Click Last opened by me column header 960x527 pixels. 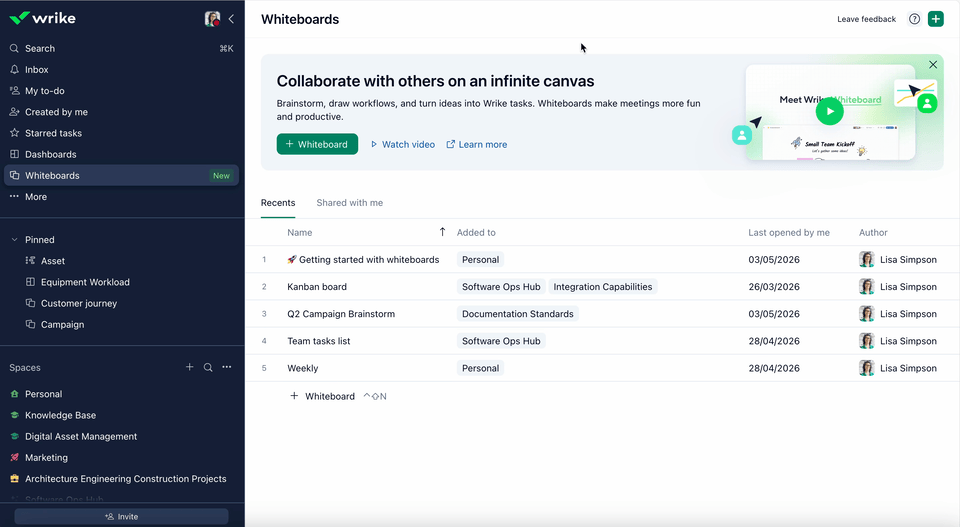click(789, 233)
